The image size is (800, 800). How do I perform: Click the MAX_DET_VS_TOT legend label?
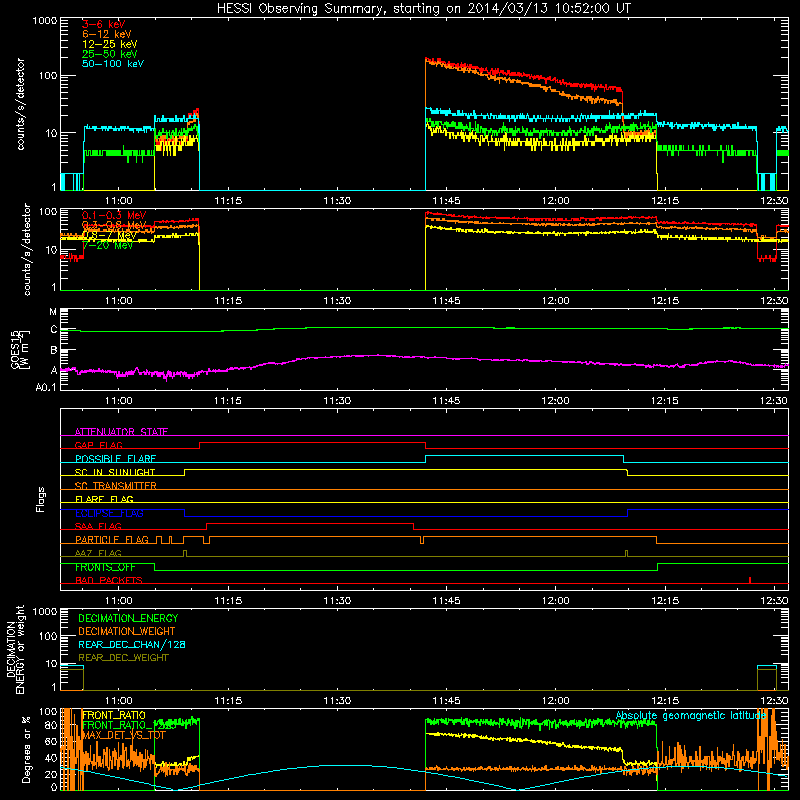pos(124,735)
